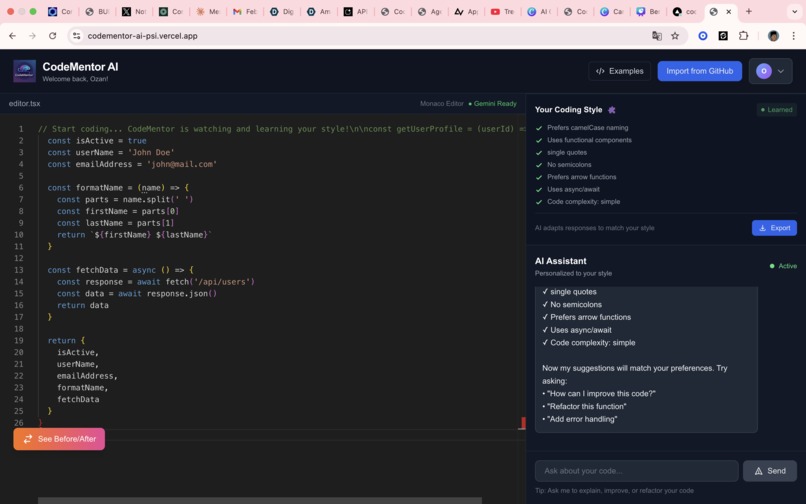Switch to the 'Dig' tab

pos(281,11)
